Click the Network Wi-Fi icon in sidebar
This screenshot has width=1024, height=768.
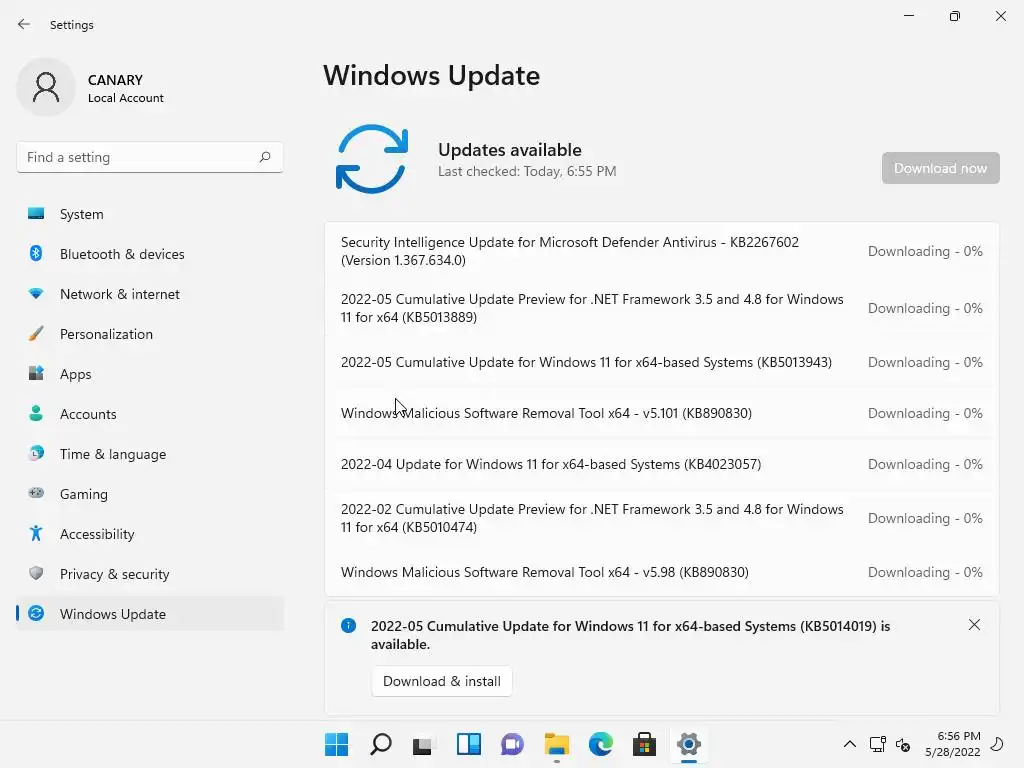click(x=36, y=294)
